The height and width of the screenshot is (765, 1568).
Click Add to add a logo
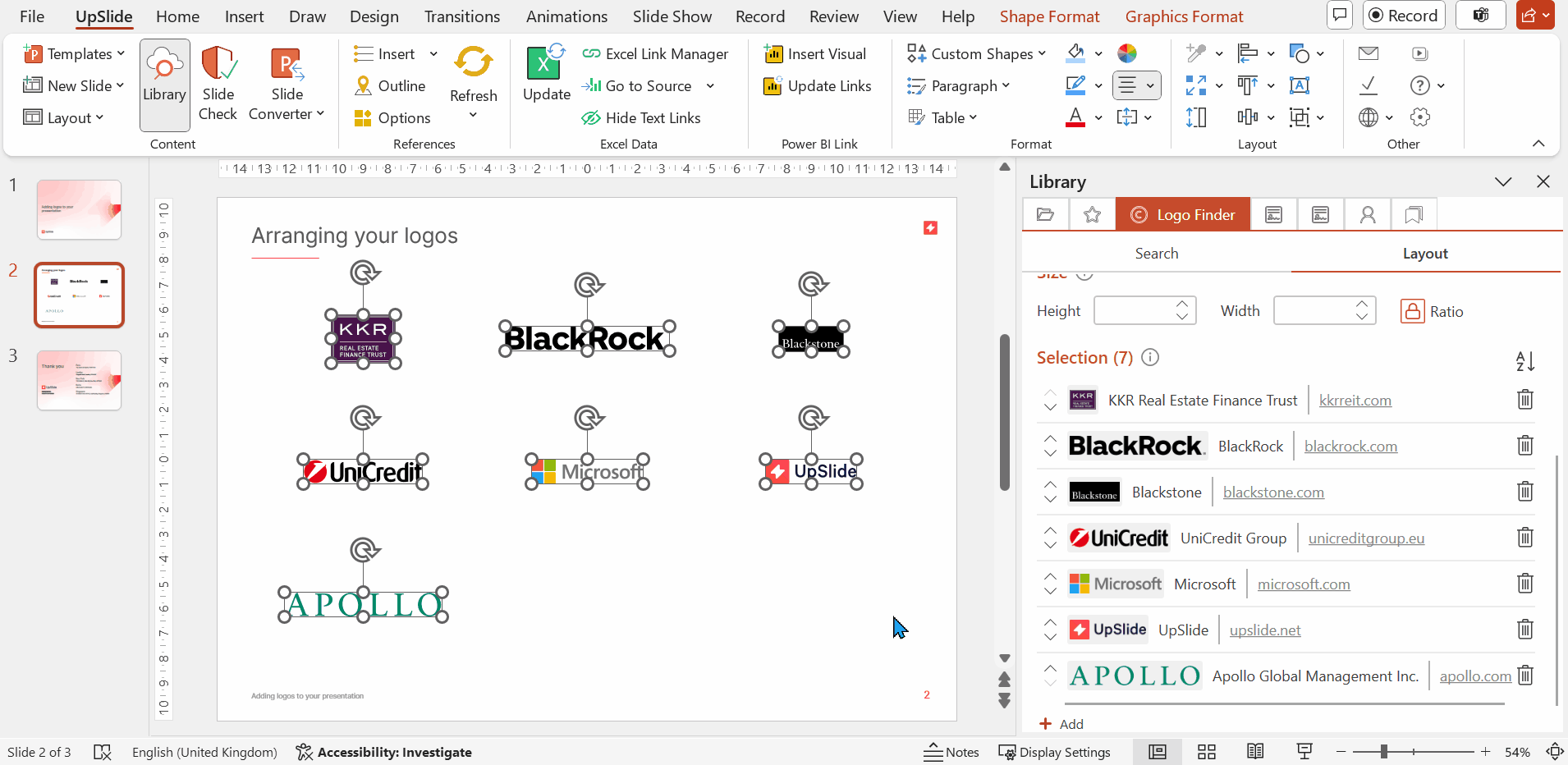[x=1061, y=724]
